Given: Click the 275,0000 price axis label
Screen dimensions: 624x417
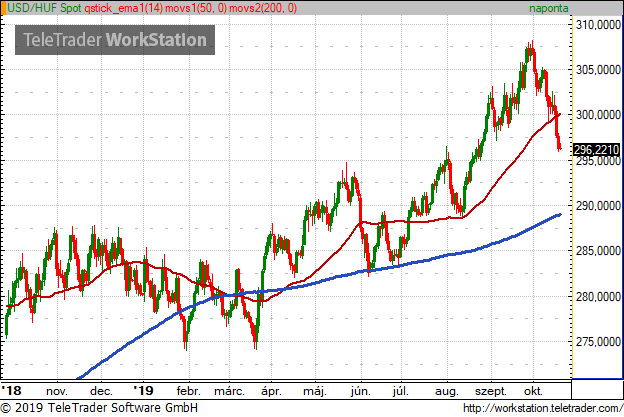Looking at the screenshot, I should click(598, 341).
